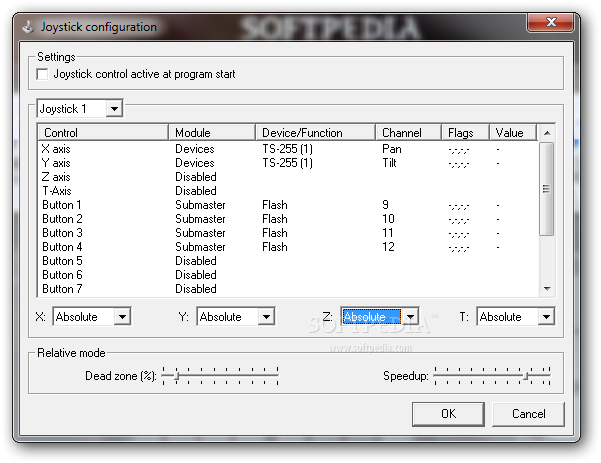Click Submaster in the Button 2 row

point(200,219)
